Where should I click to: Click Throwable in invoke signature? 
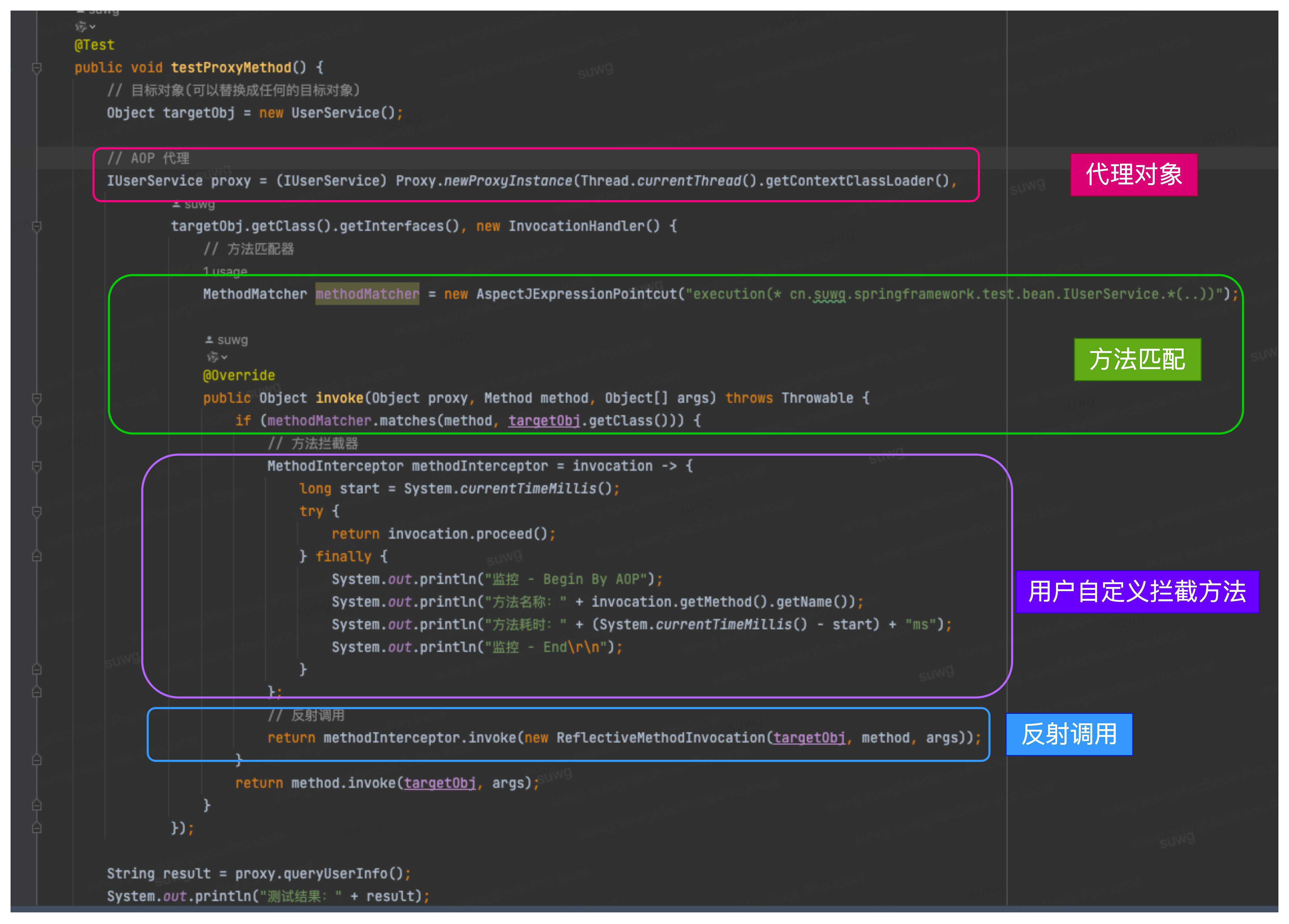[x=817, y=398]
